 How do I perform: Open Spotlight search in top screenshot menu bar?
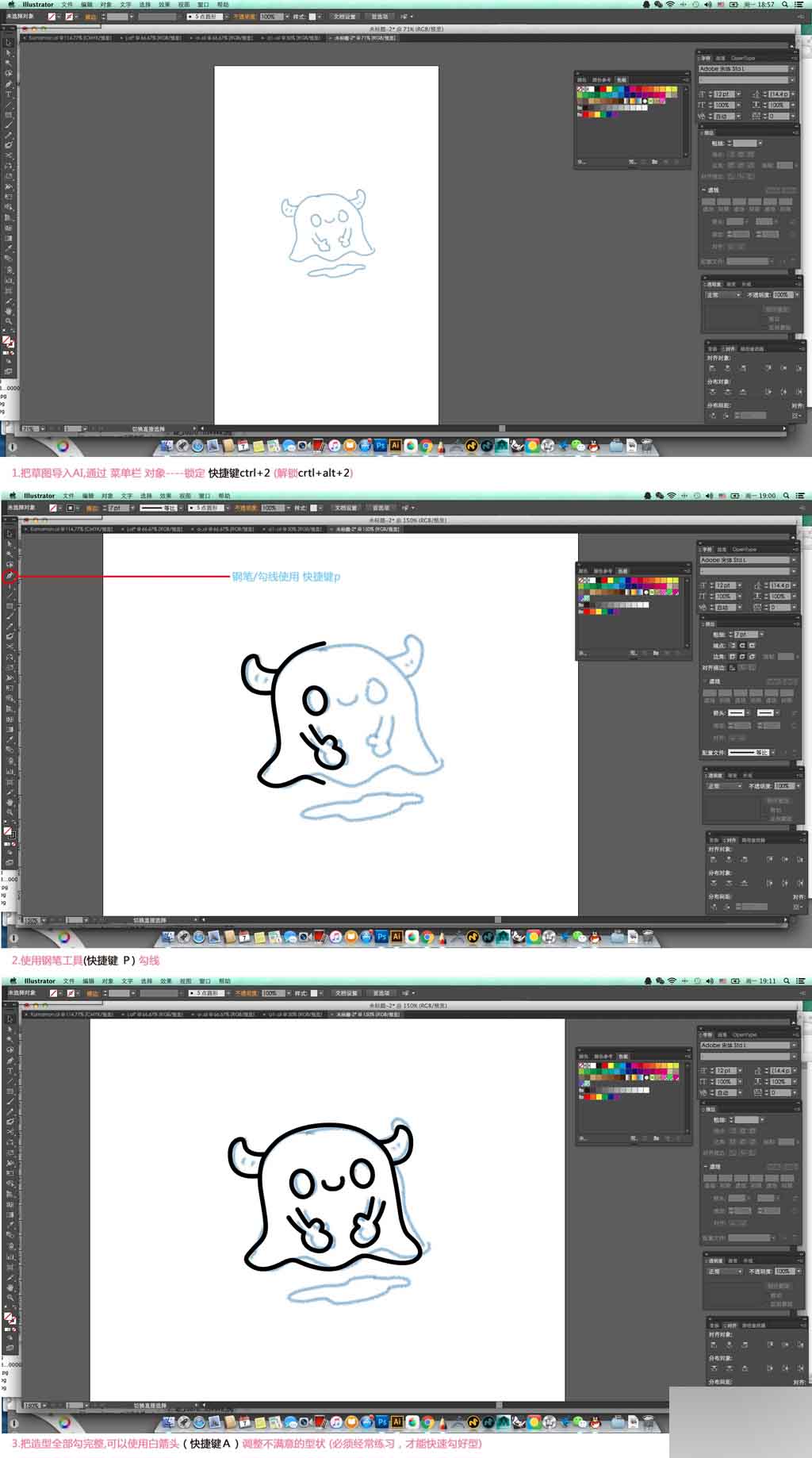pos(785,5)
